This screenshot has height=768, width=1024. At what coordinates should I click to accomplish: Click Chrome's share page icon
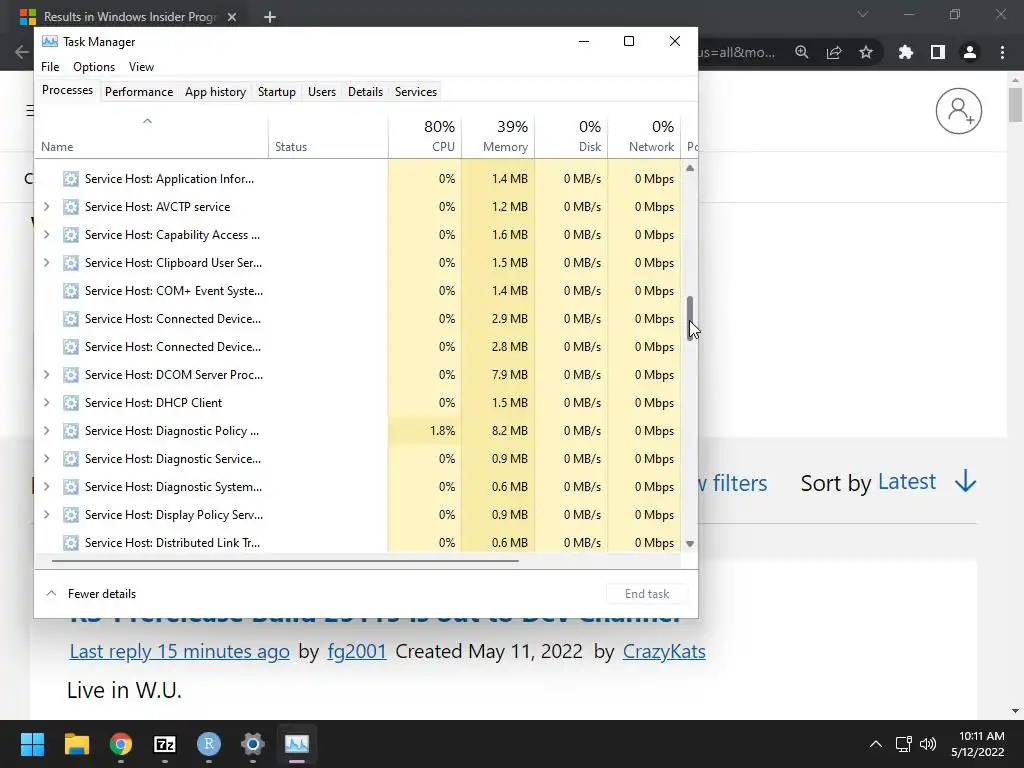[834, 52]
